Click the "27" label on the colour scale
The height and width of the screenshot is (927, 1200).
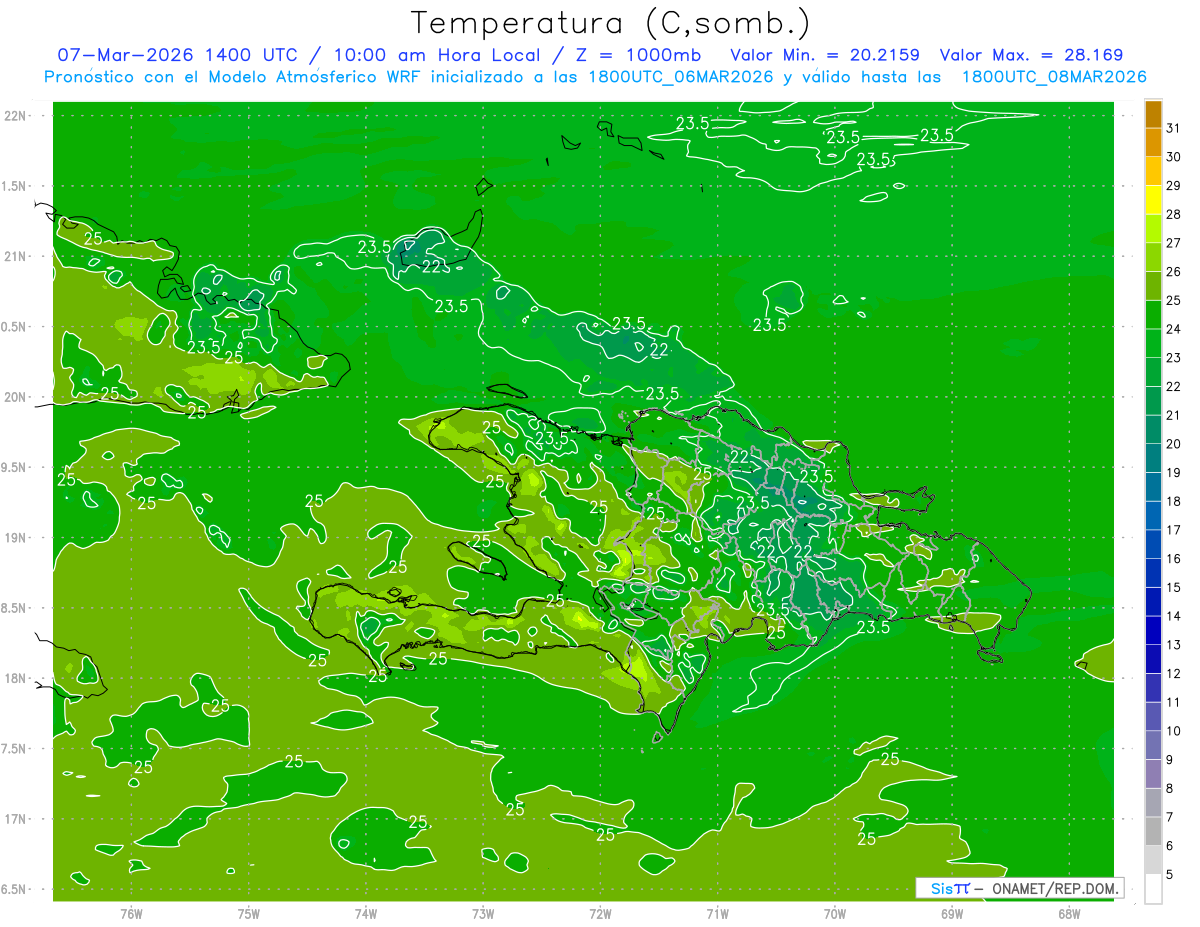coord(1174,243)
